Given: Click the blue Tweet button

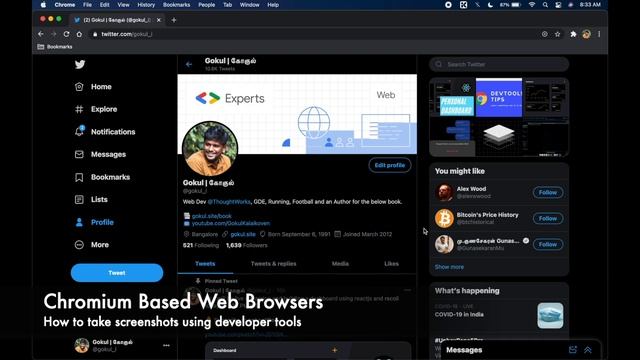Looking at the screenshot, I should click(x=117, y=273).
